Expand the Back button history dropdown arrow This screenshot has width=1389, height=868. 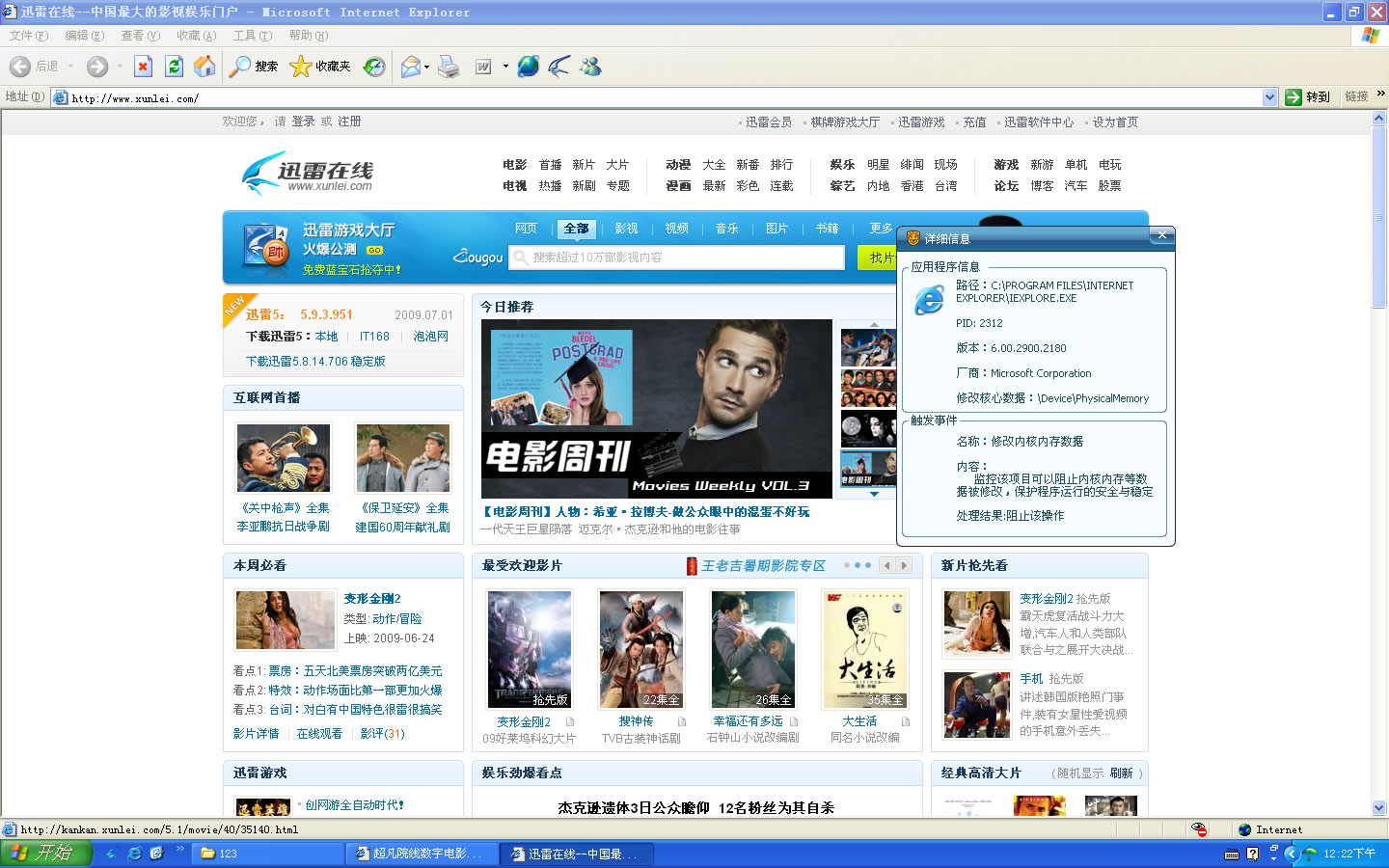click(x=69, y=67)
